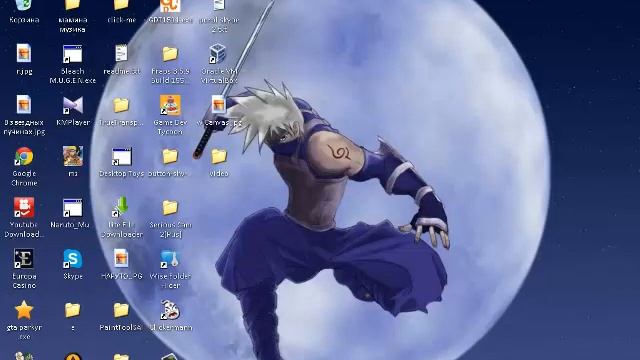Open the Корзина recycle bin icon
Screen dimensions: 640x360
[24, 6]
